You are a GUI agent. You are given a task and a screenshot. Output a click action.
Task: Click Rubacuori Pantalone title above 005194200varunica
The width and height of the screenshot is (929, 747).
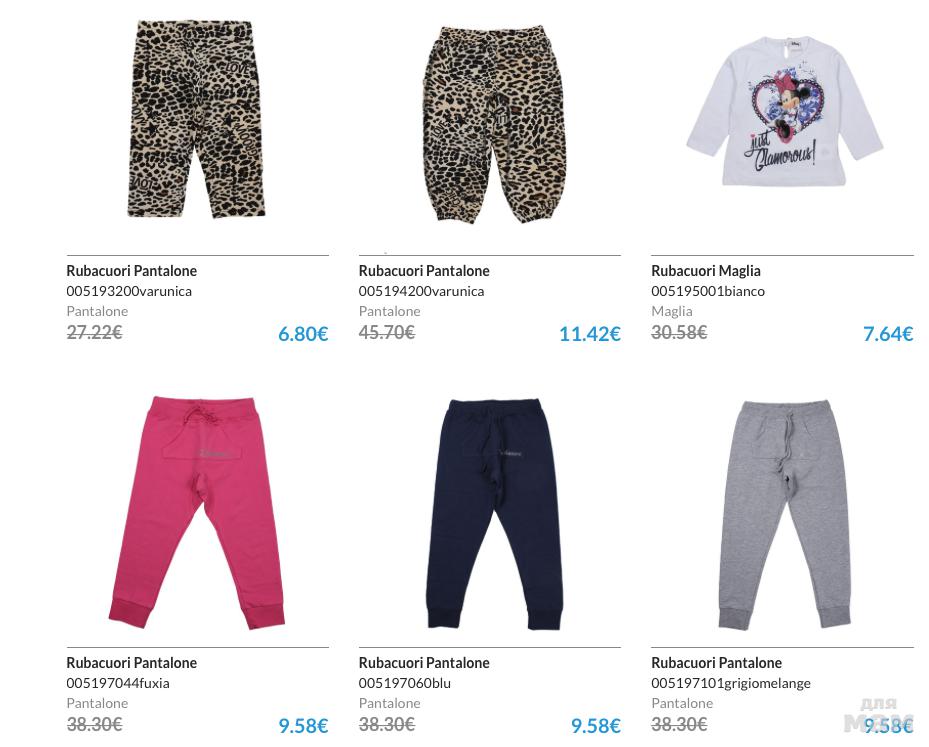click(x=424, y=271)
